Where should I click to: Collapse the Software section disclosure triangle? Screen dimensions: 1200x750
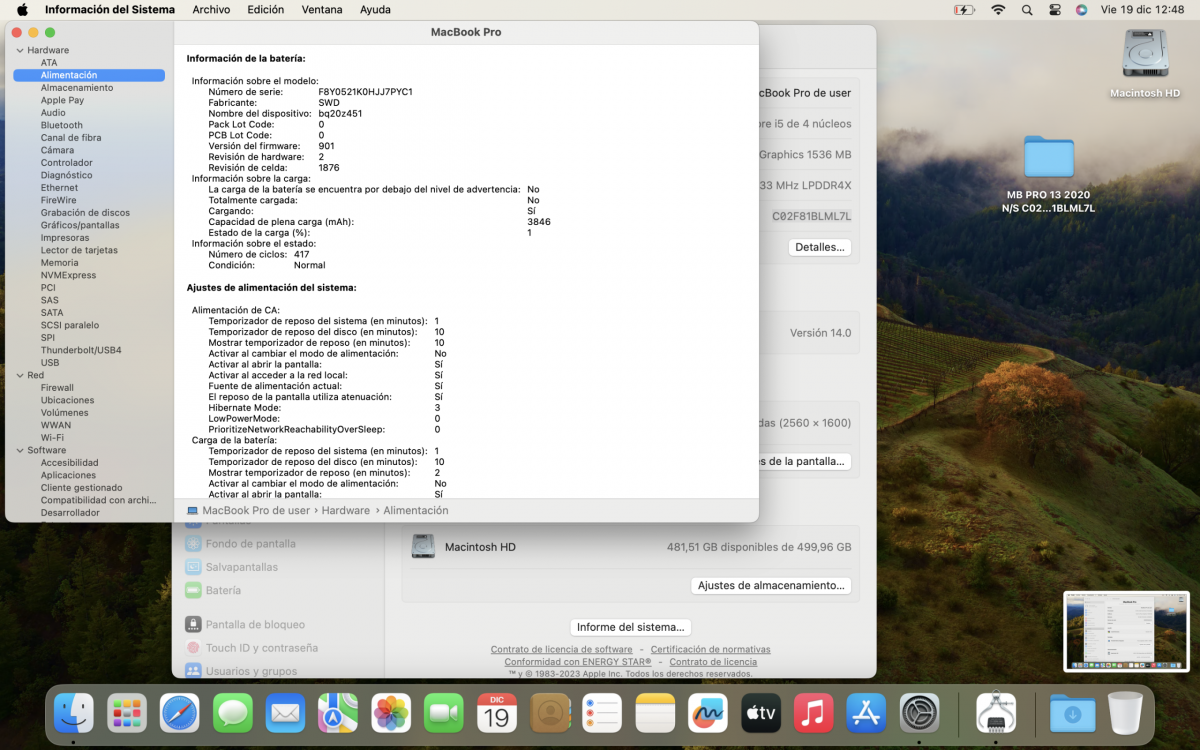click(19, 450)
